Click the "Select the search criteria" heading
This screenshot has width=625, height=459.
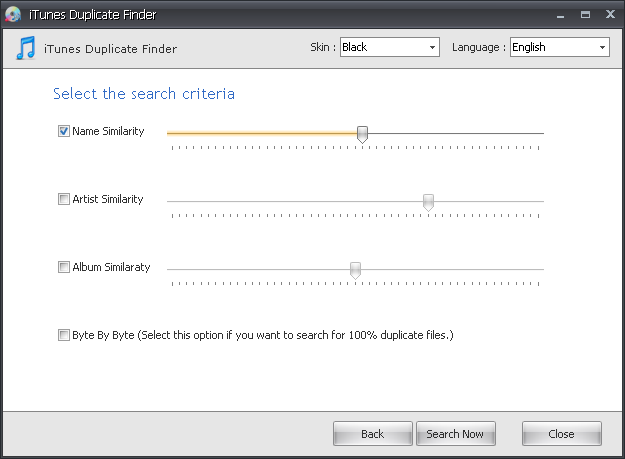tap(144, 94)
